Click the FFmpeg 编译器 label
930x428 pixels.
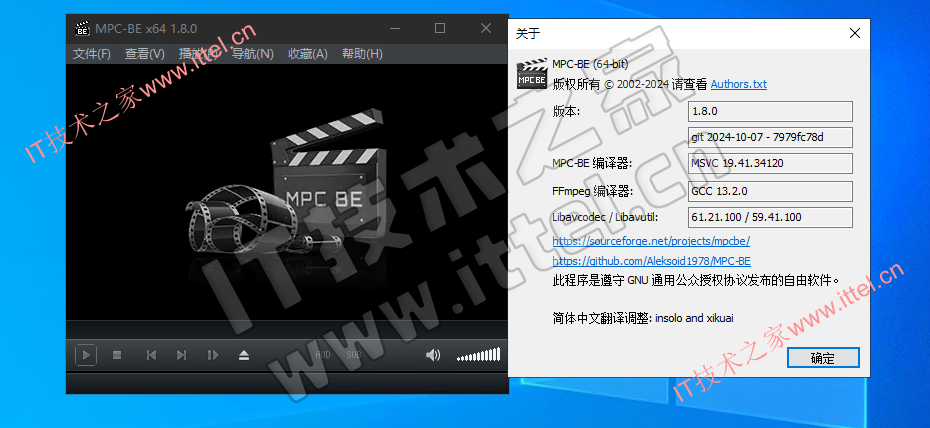click(x=593, y=191)
